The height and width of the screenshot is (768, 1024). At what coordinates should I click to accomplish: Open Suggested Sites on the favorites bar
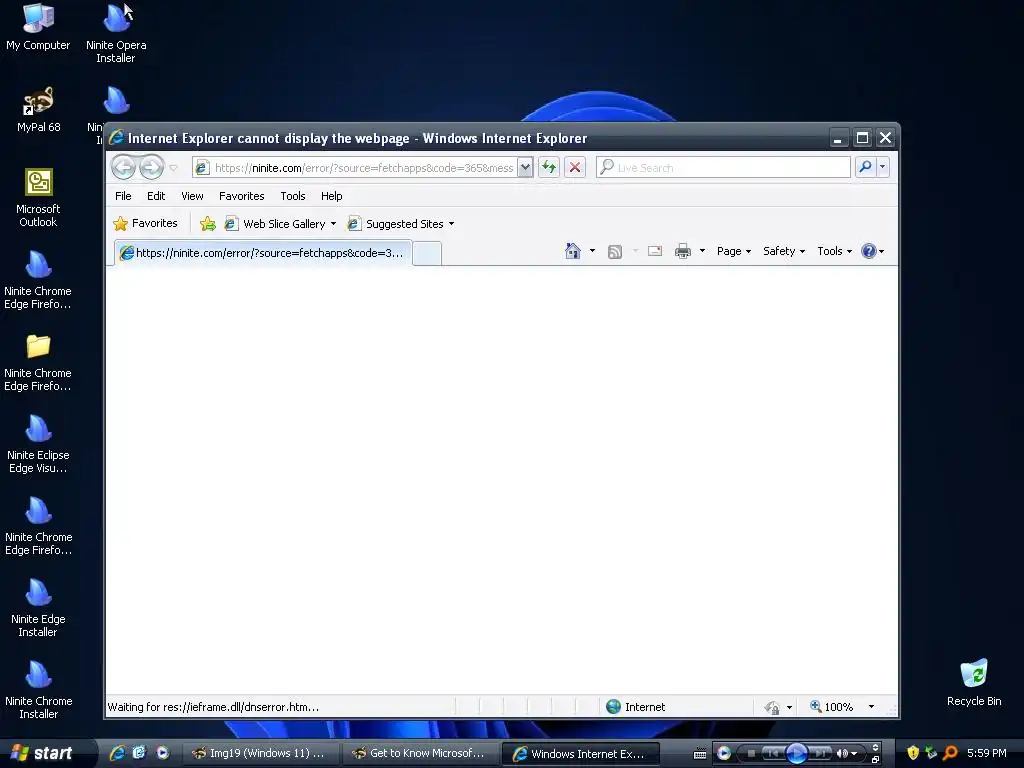(396, 224)
